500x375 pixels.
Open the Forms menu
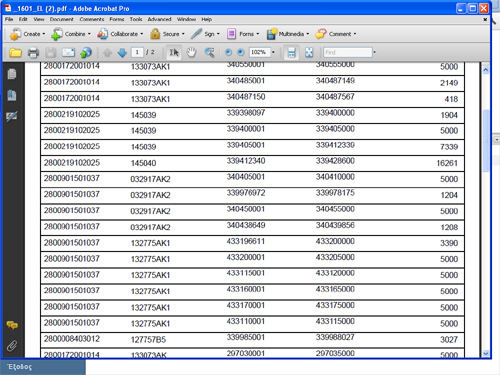[117, 19]
